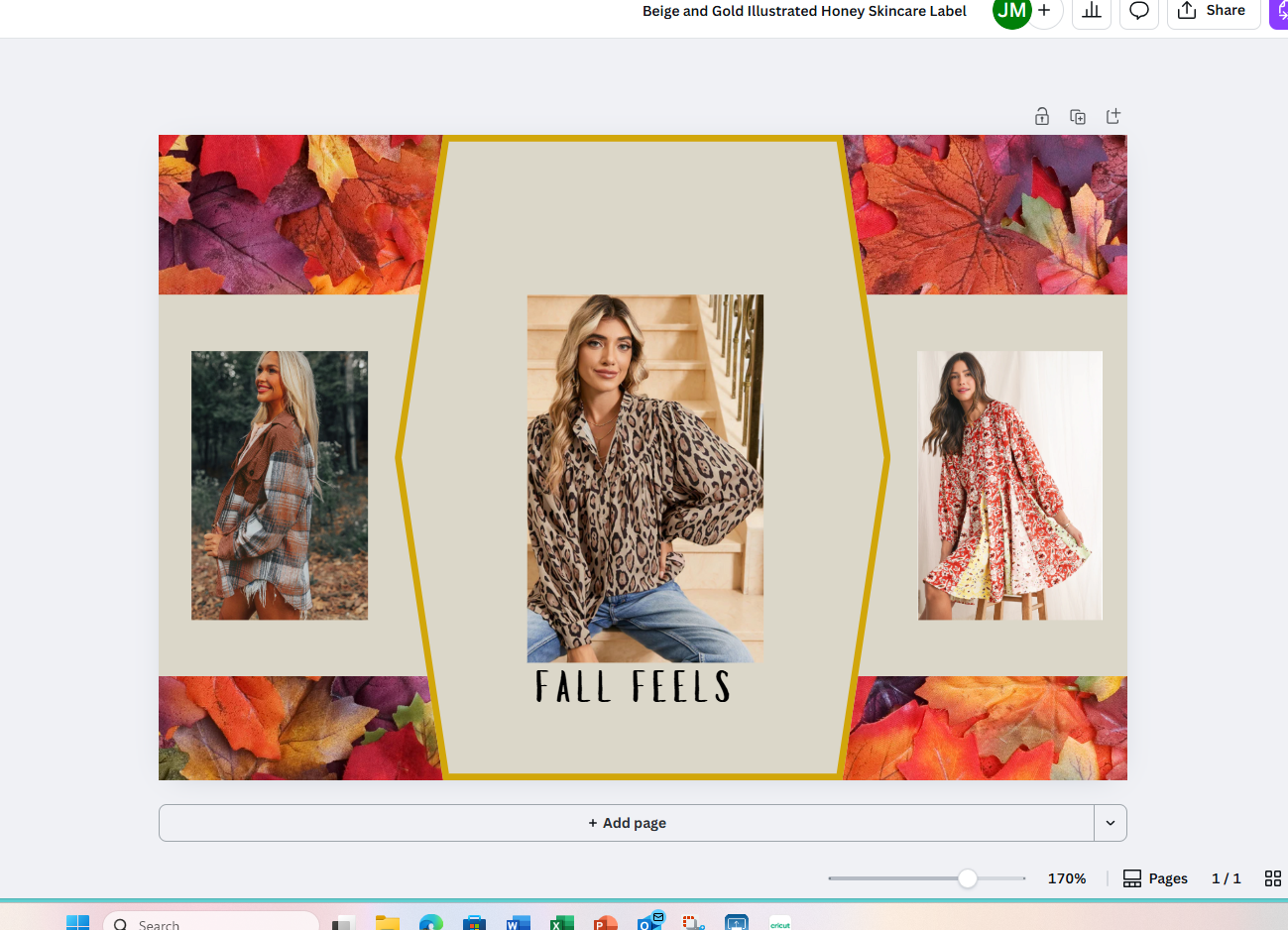Open Excel from the taskbar
The width and height of the screenshot is (1288, 930).
[x=562, y=923]
